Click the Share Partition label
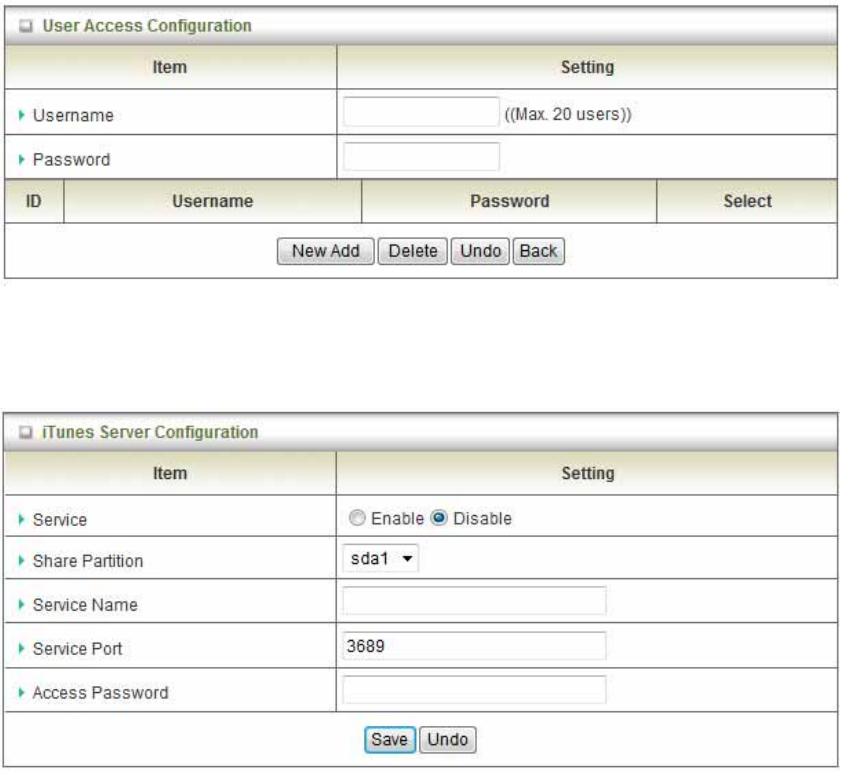The image size is (841, 773). (x=88, y=561)
